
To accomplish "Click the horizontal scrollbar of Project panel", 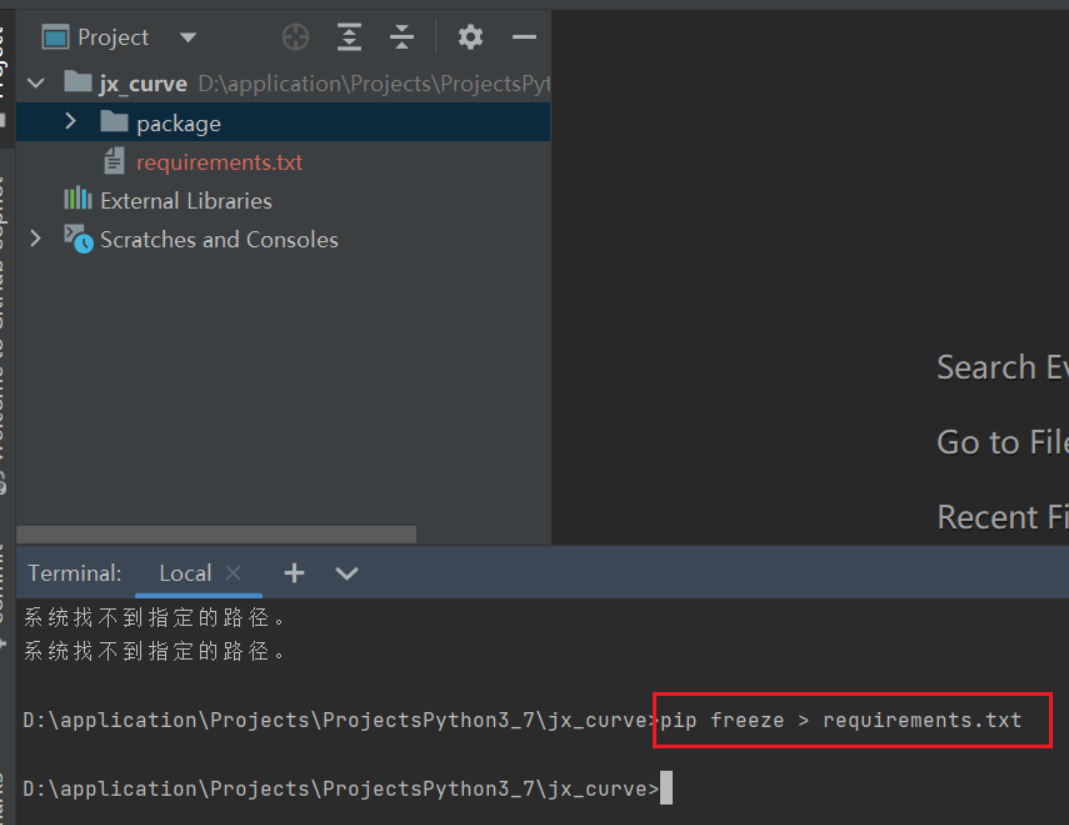I will click(x=216, y=534).
